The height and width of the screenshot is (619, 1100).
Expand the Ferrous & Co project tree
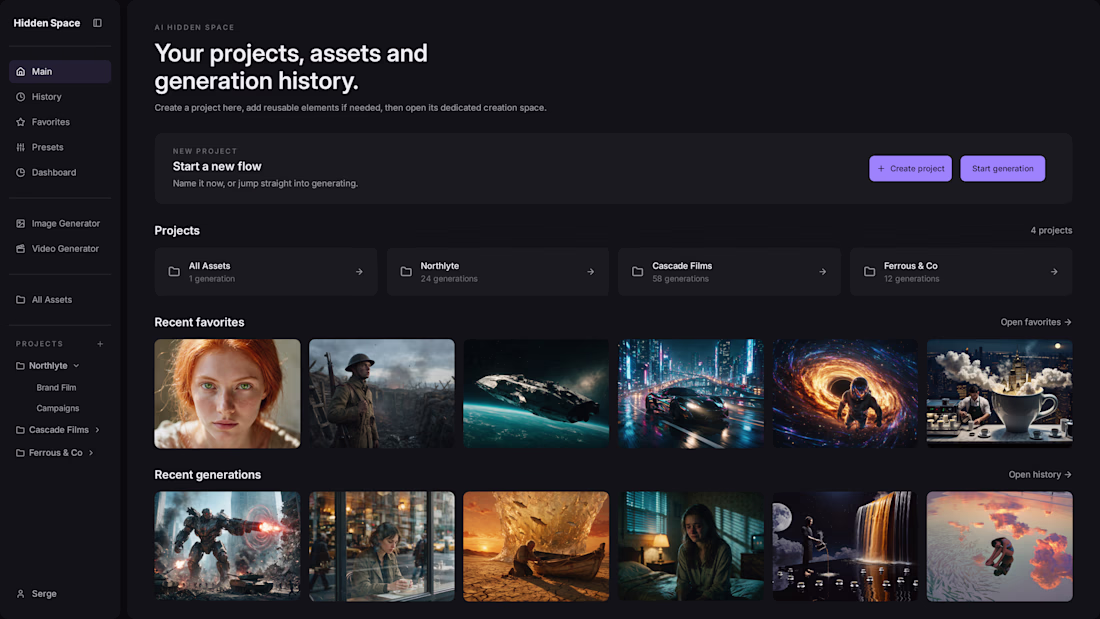point(91,453)
